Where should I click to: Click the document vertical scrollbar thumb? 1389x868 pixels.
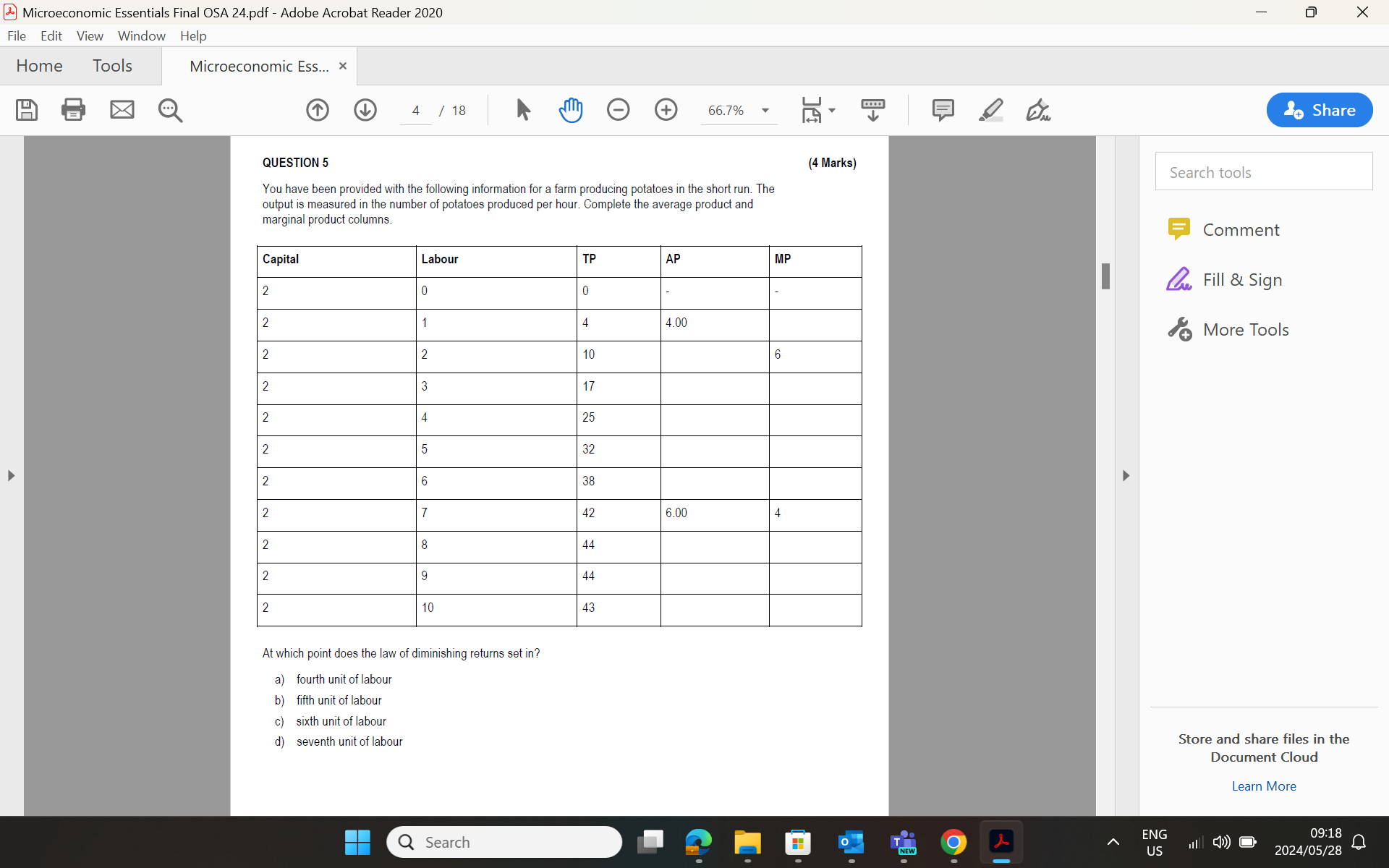[1105, 276]
